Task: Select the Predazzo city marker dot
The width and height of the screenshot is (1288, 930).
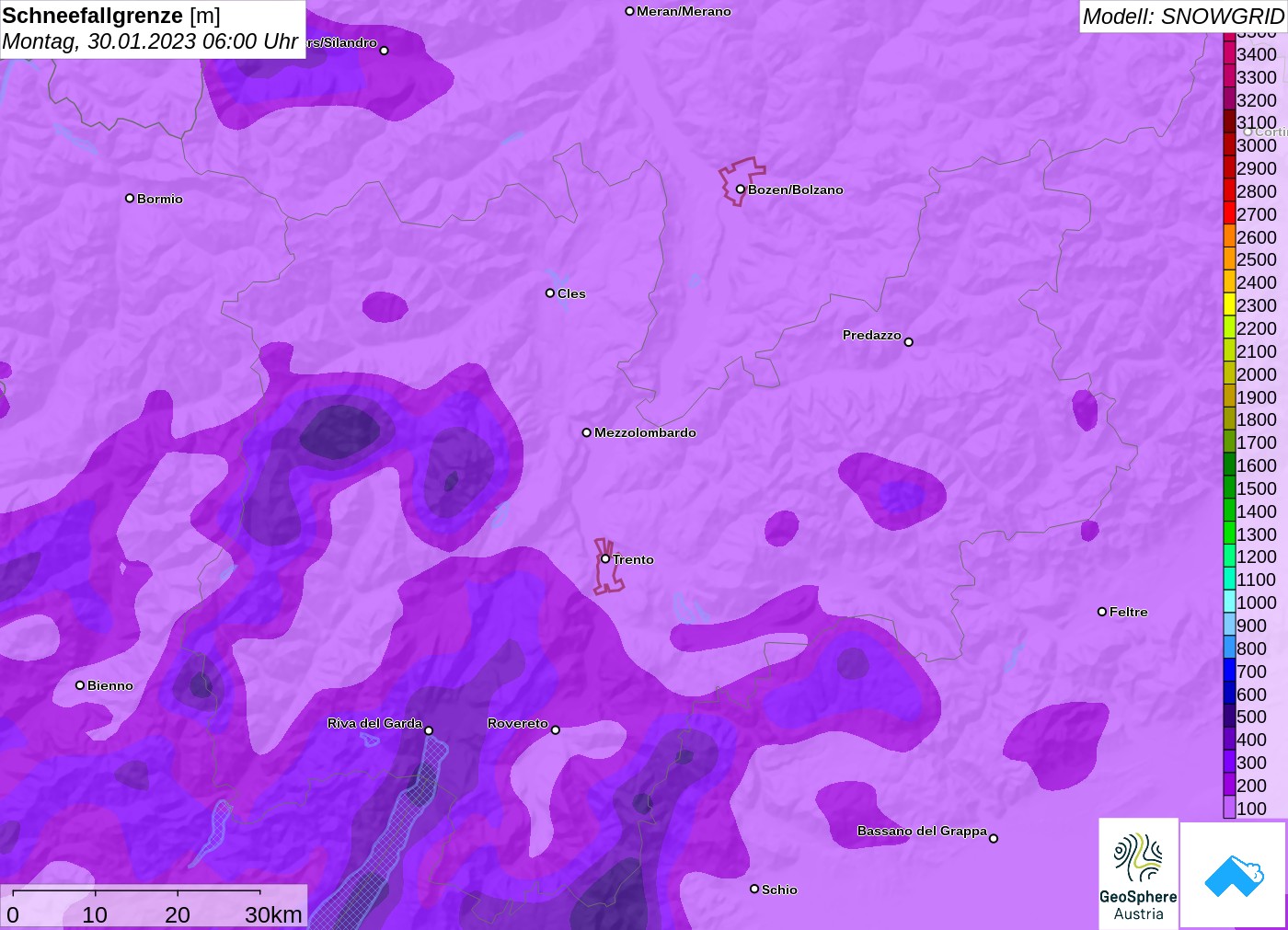Action: click(908, 342)
